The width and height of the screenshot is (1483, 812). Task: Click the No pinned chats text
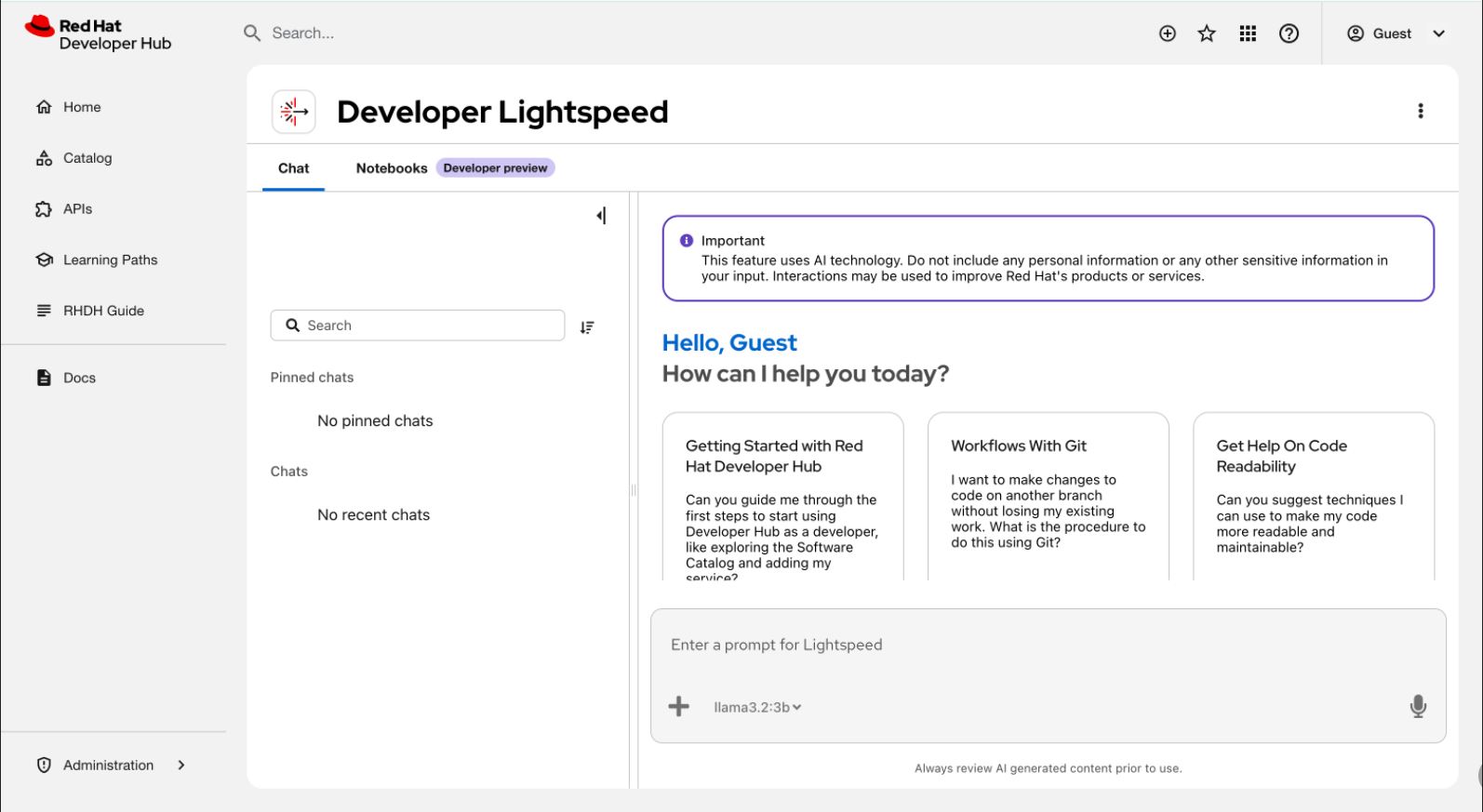click(x=375, y=421)
